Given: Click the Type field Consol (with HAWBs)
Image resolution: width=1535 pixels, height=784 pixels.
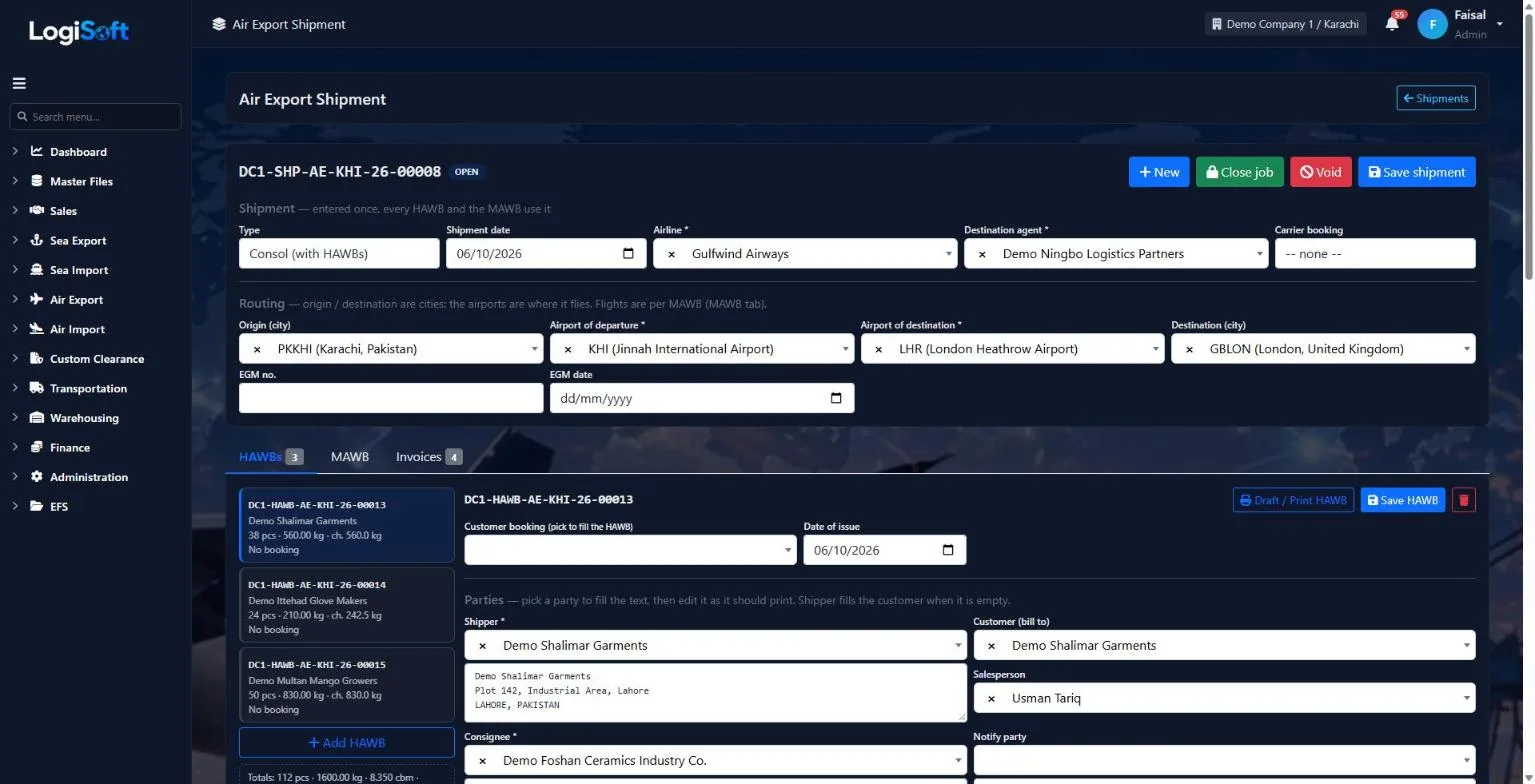Looking at the screenshot, I should point(339,254).
